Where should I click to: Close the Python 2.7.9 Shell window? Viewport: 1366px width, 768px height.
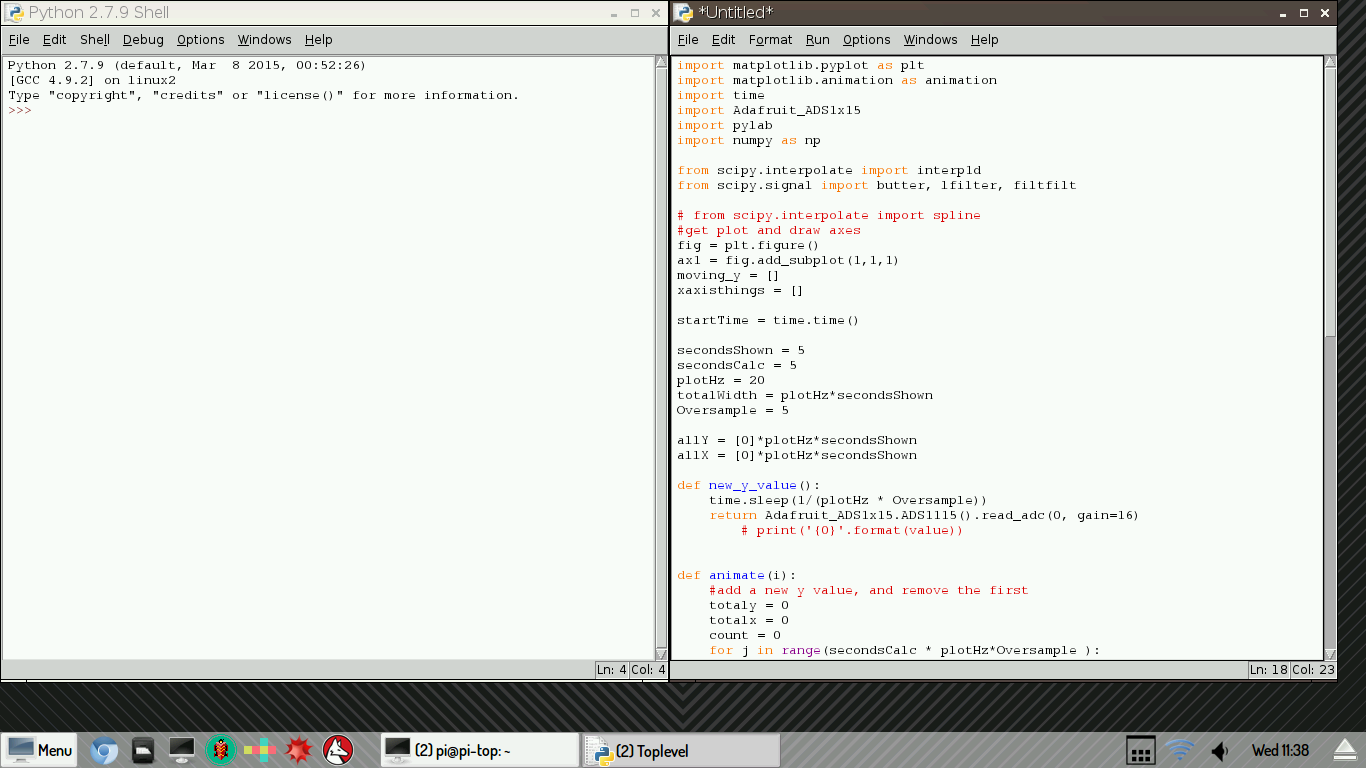pos(655,14)
